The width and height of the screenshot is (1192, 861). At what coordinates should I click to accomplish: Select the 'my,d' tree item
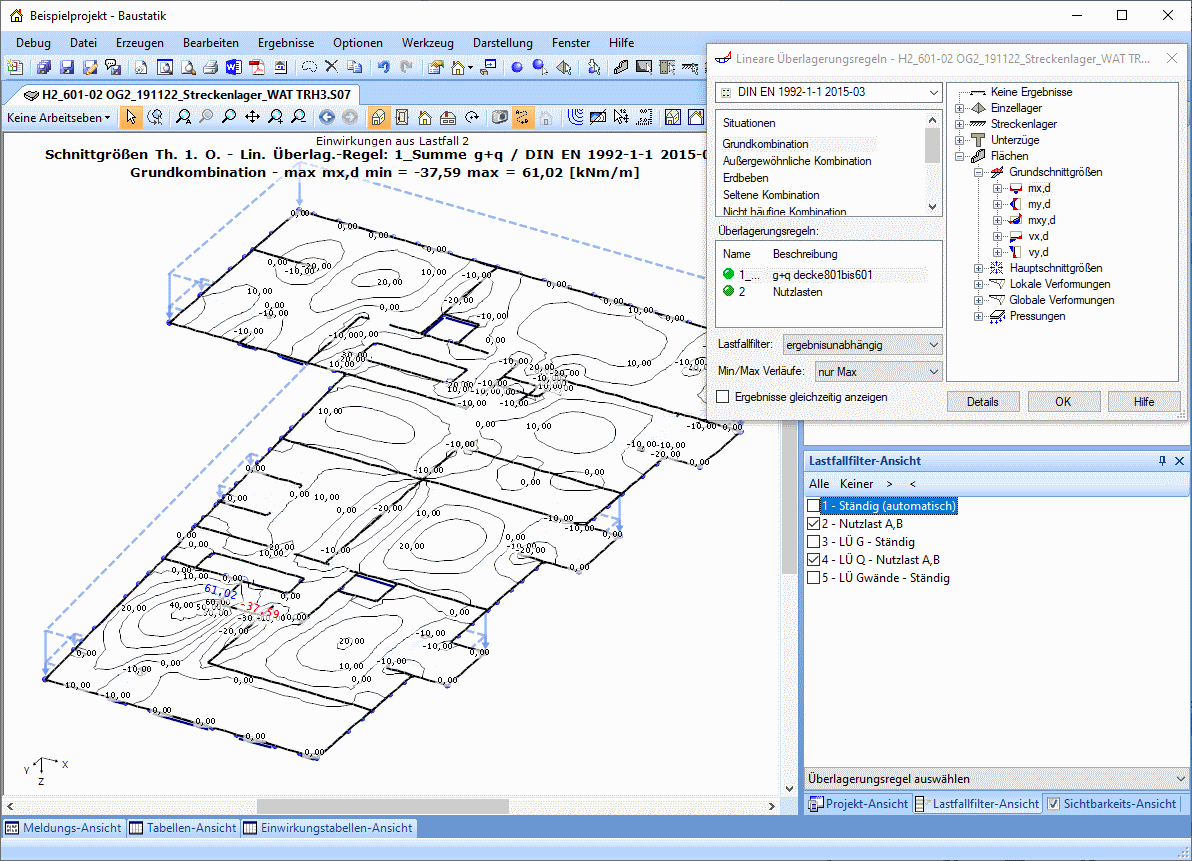[x=1039, y=204]
